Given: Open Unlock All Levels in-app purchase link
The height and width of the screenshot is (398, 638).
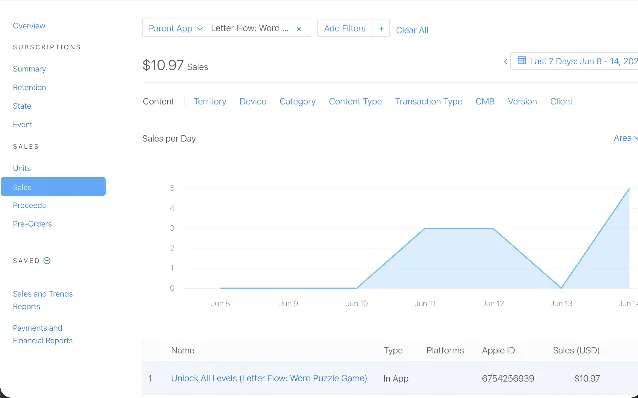Looking at the screenshot, I should coord(269,378).
